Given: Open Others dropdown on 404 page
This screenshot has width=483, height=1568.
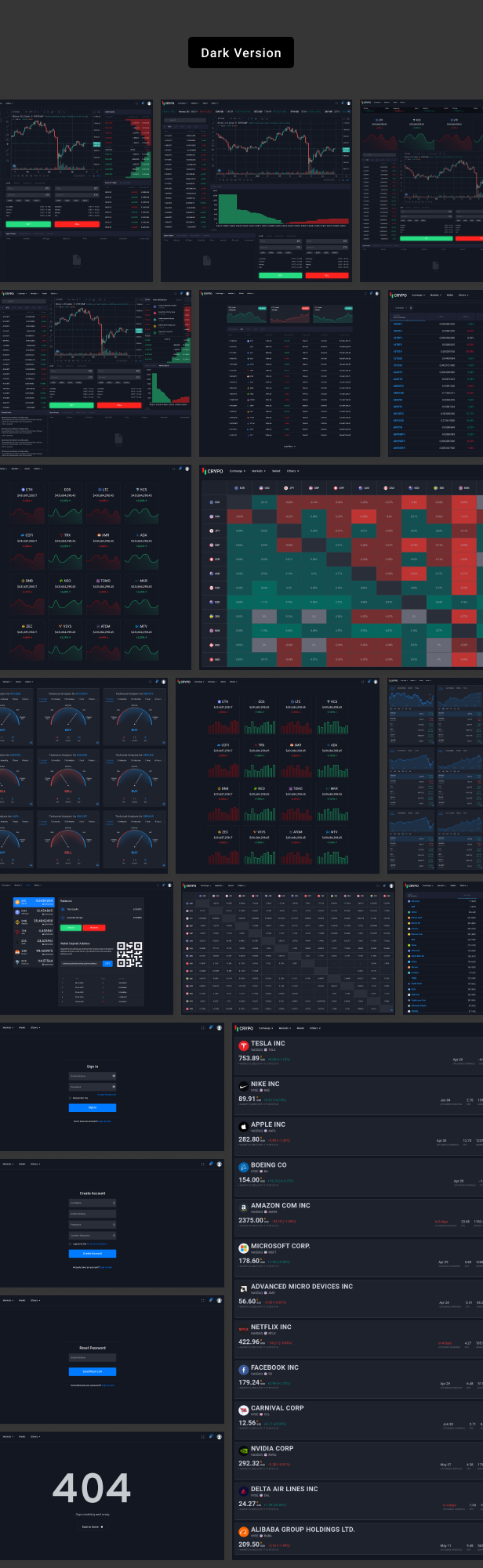Looking at the screenshot, I should [x=35, y=1436].
